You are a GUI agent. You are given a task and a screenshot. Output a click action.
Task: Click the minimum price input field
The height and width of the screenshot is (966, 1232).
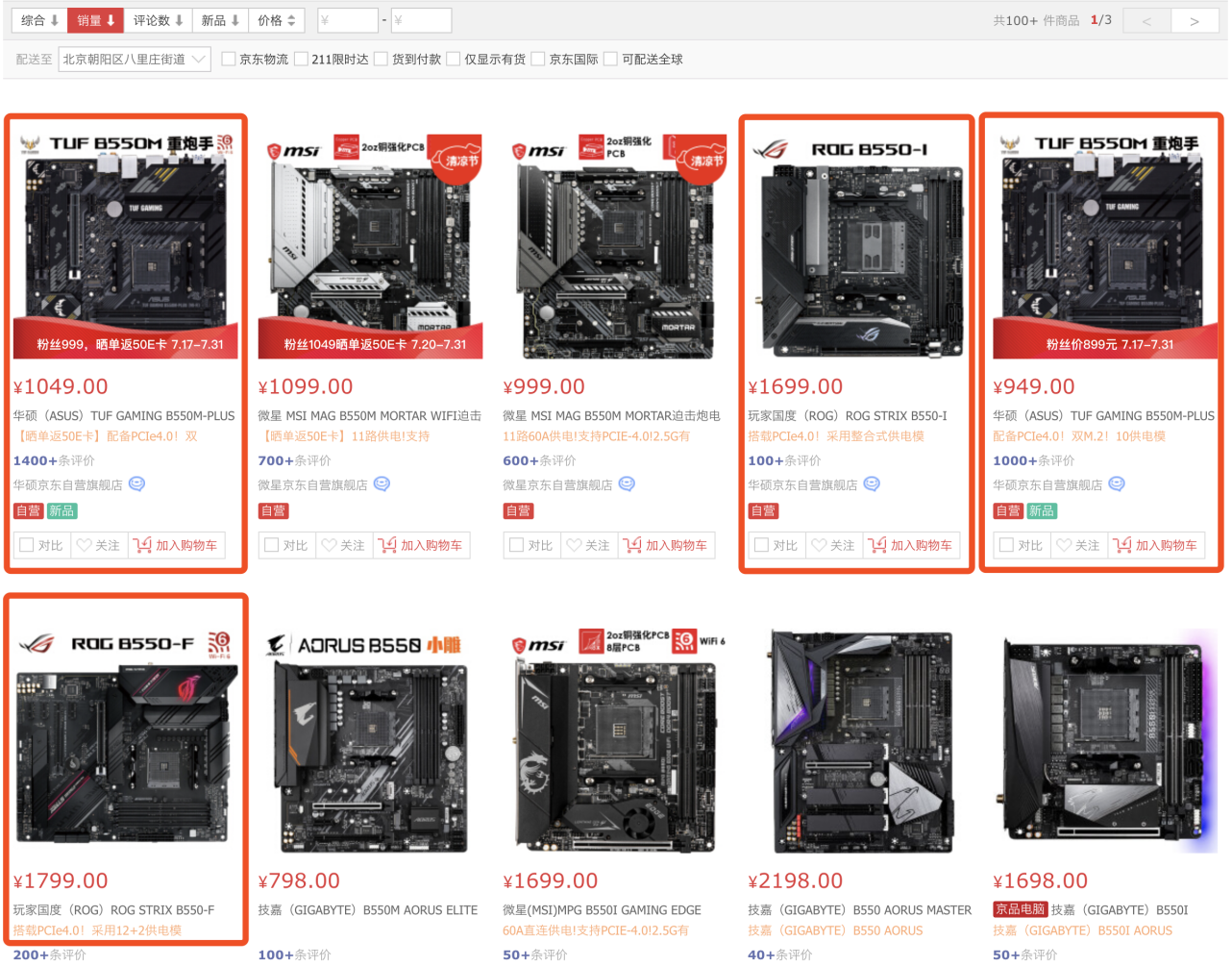pyautogui.click(x=347, y=20)
